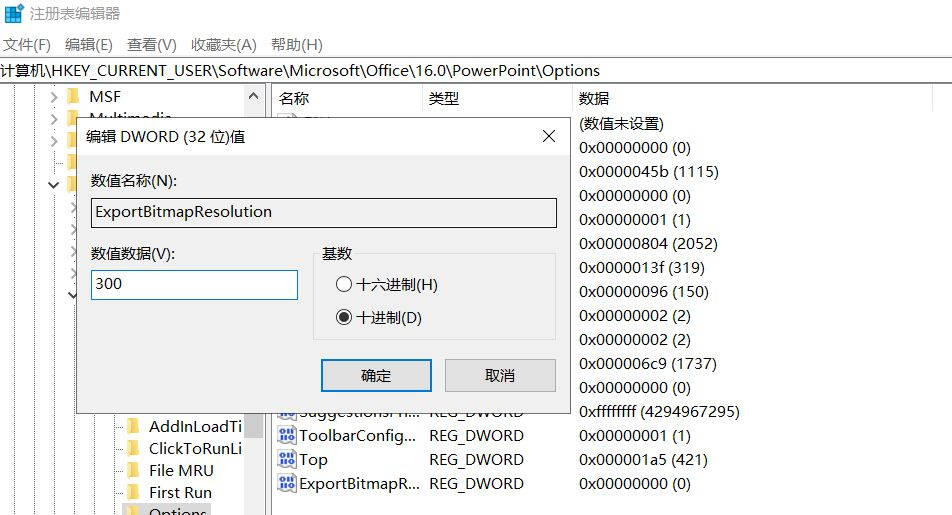Click the 0x00000804 (2052) data cell
Screen dimensions: 952x515
tap(648, 244)
